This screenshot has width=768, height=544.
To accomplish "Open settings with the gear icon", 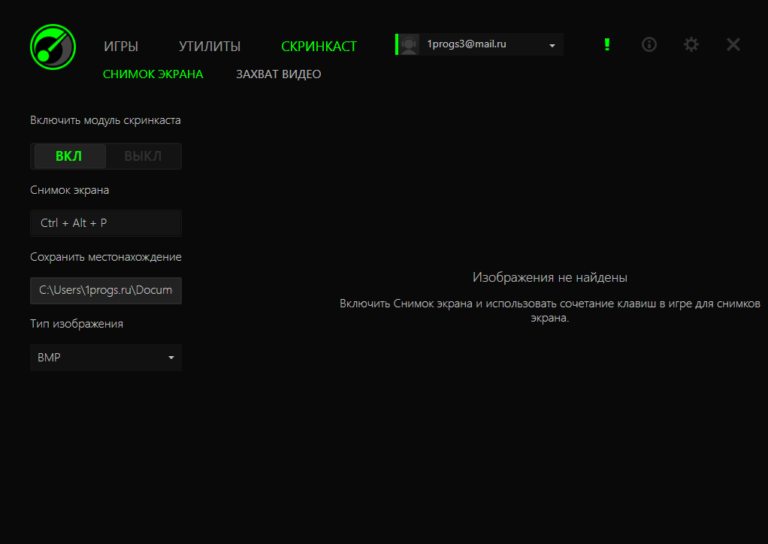I will click(x=691, y=45).
